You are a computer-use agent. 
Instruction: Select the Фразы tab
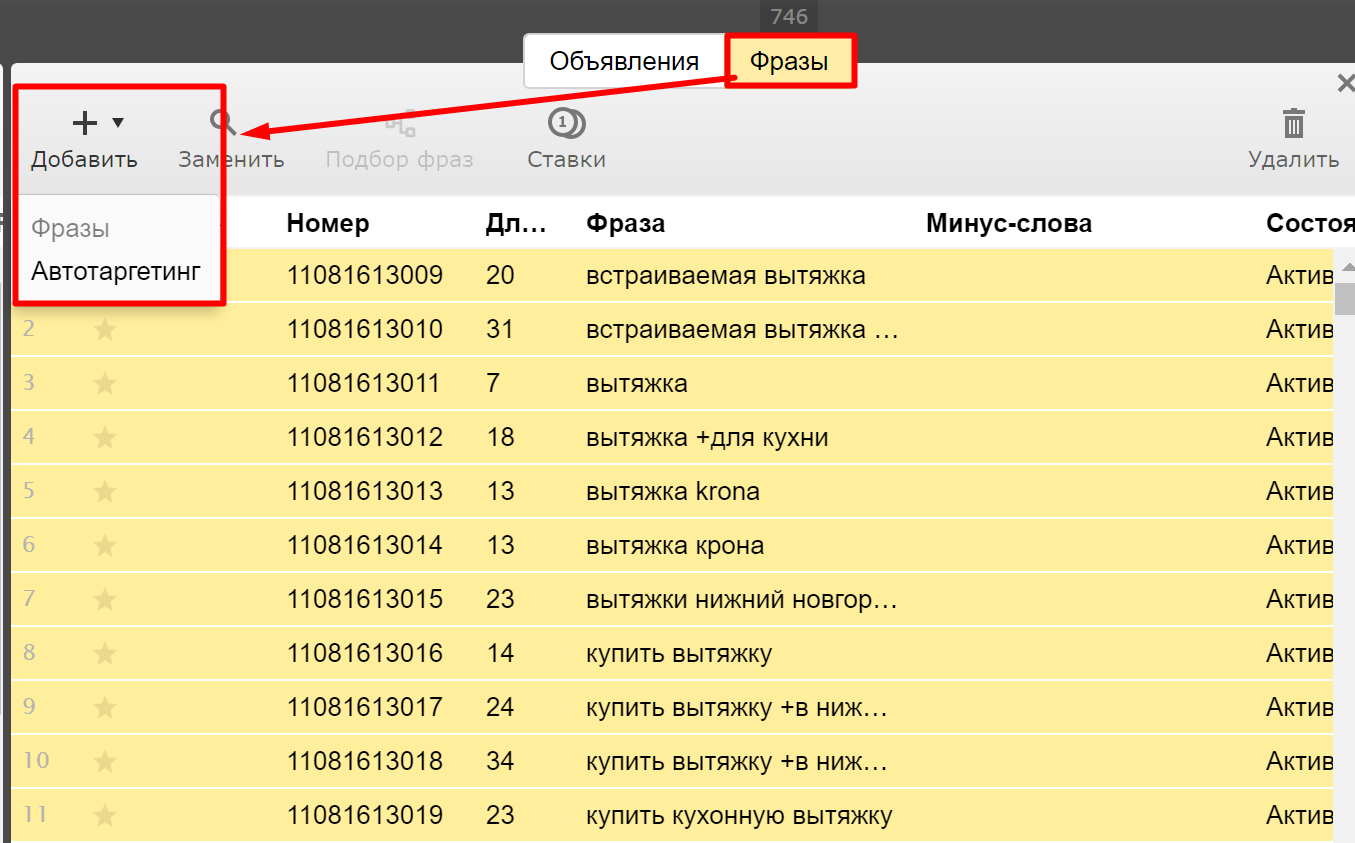[x=790, y=61]
